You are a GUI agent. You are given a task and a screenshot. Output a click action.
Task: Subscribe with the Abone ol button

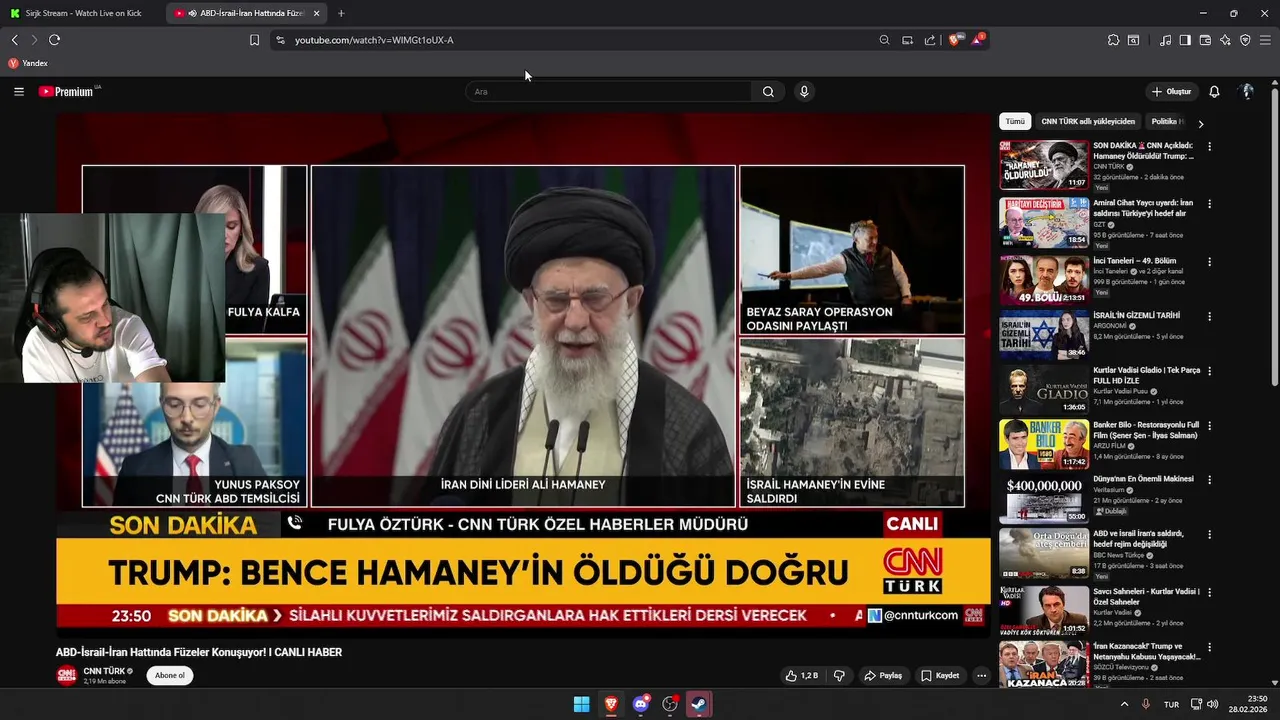[x=170, y=676]
